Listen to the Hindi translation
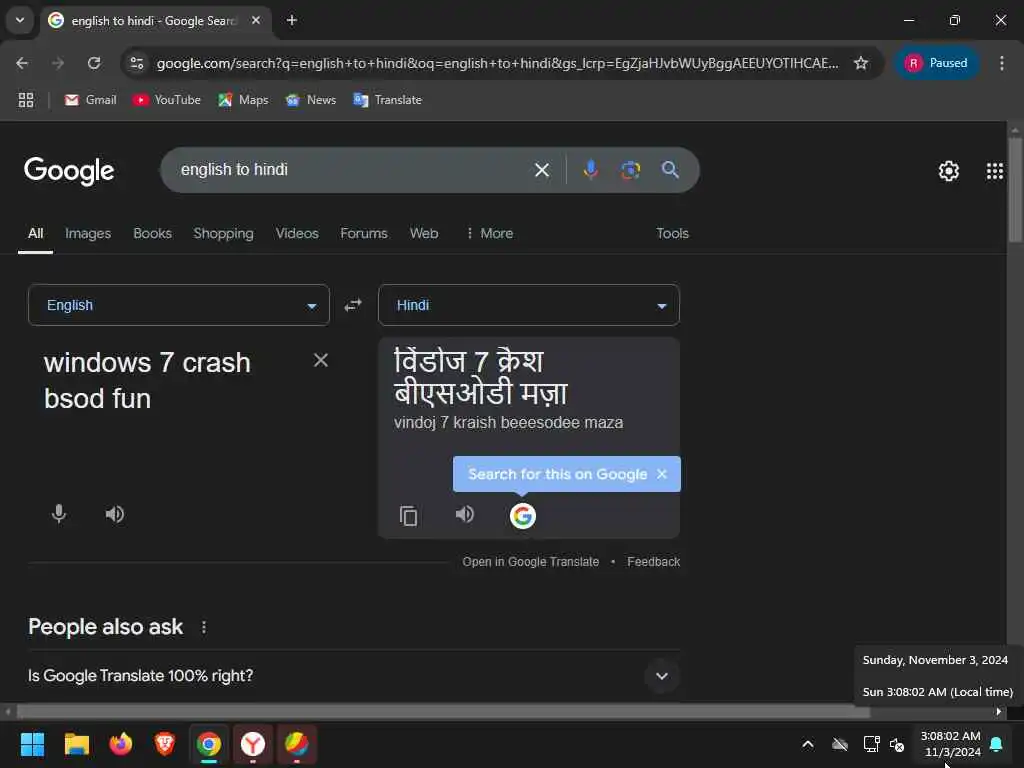This screenshot has height=768, width=1024. click(x=464, y=515)
